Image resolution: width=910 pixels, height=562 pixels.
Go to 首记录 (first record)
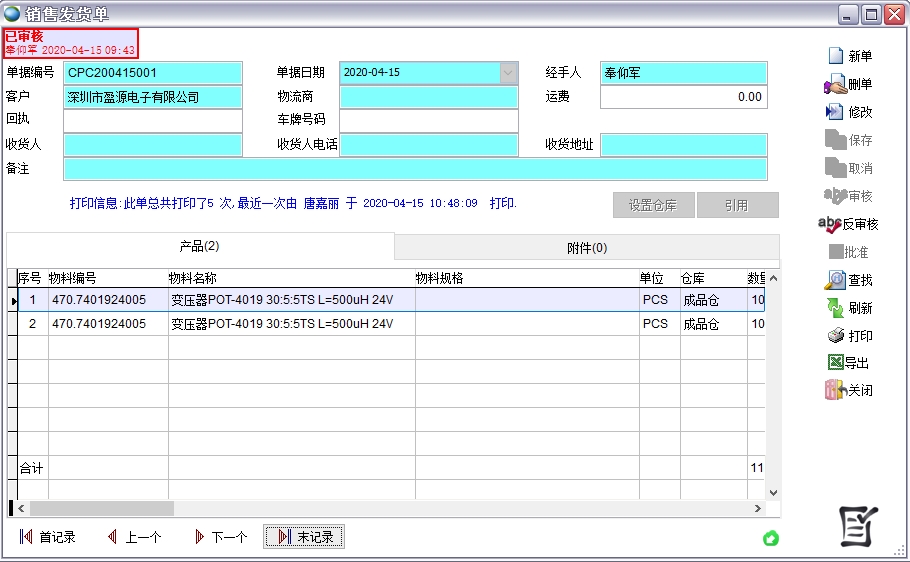point(48,537)
